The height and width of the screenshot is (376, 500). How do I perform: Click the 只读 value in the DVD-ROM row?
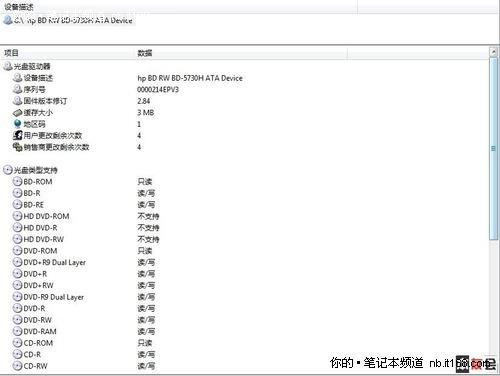(145, 251)
